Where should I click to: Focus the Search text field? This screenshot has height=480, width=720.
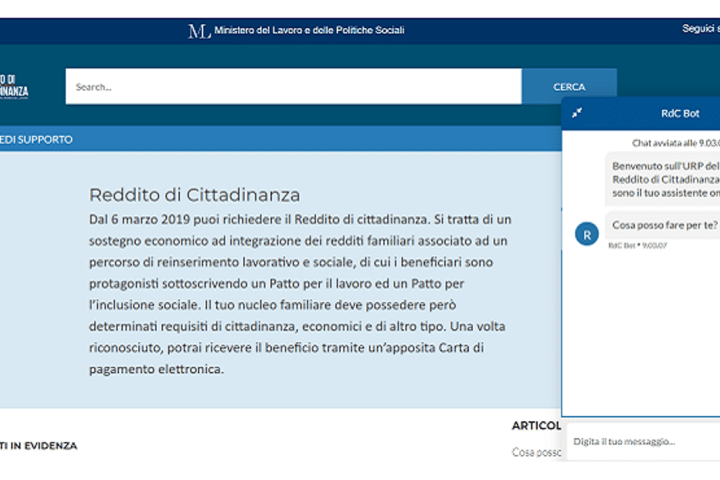click(293, 87)
